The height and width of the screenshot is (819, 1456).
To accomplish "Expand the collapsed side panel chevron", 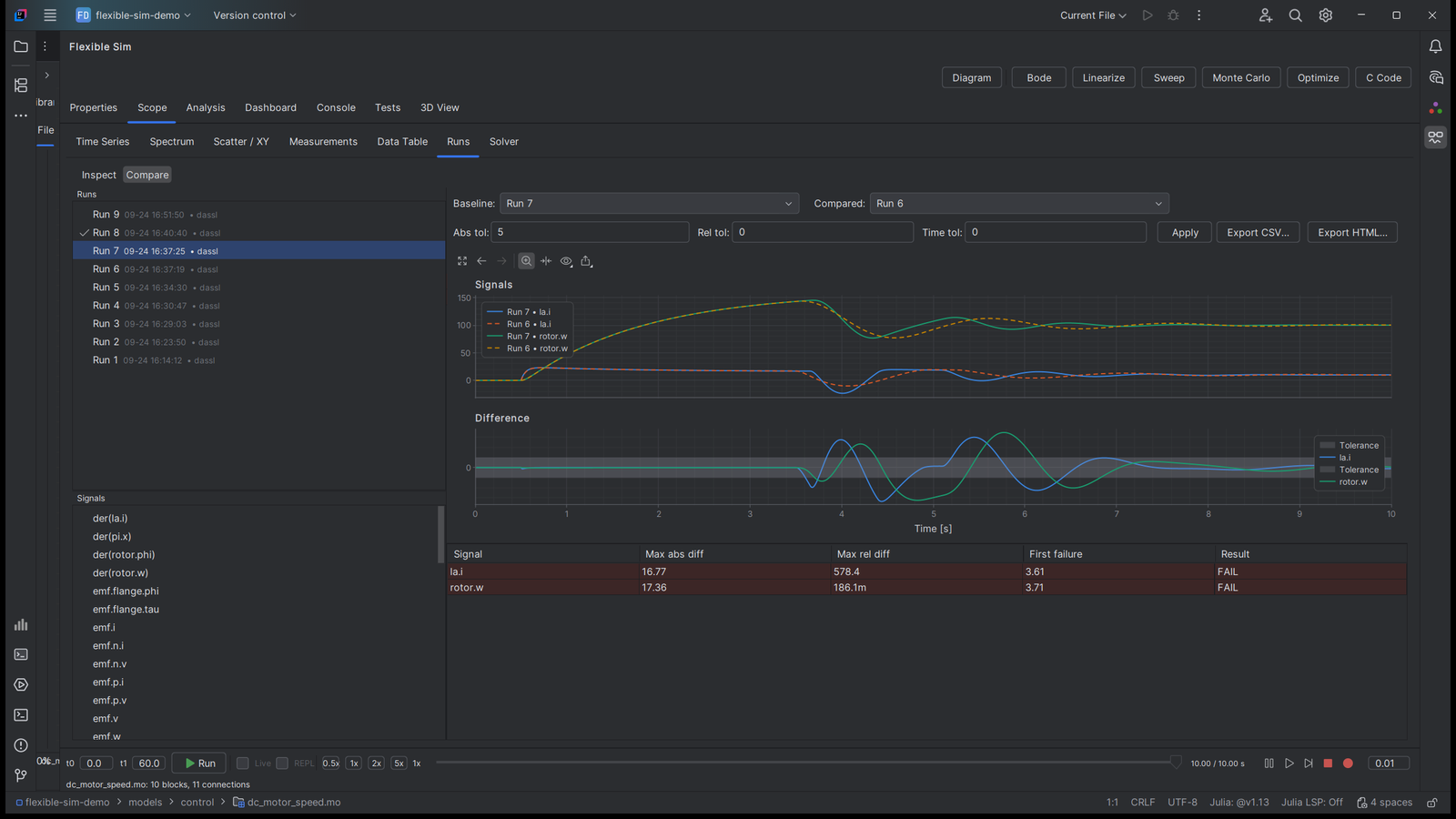I will pos(46,76).
